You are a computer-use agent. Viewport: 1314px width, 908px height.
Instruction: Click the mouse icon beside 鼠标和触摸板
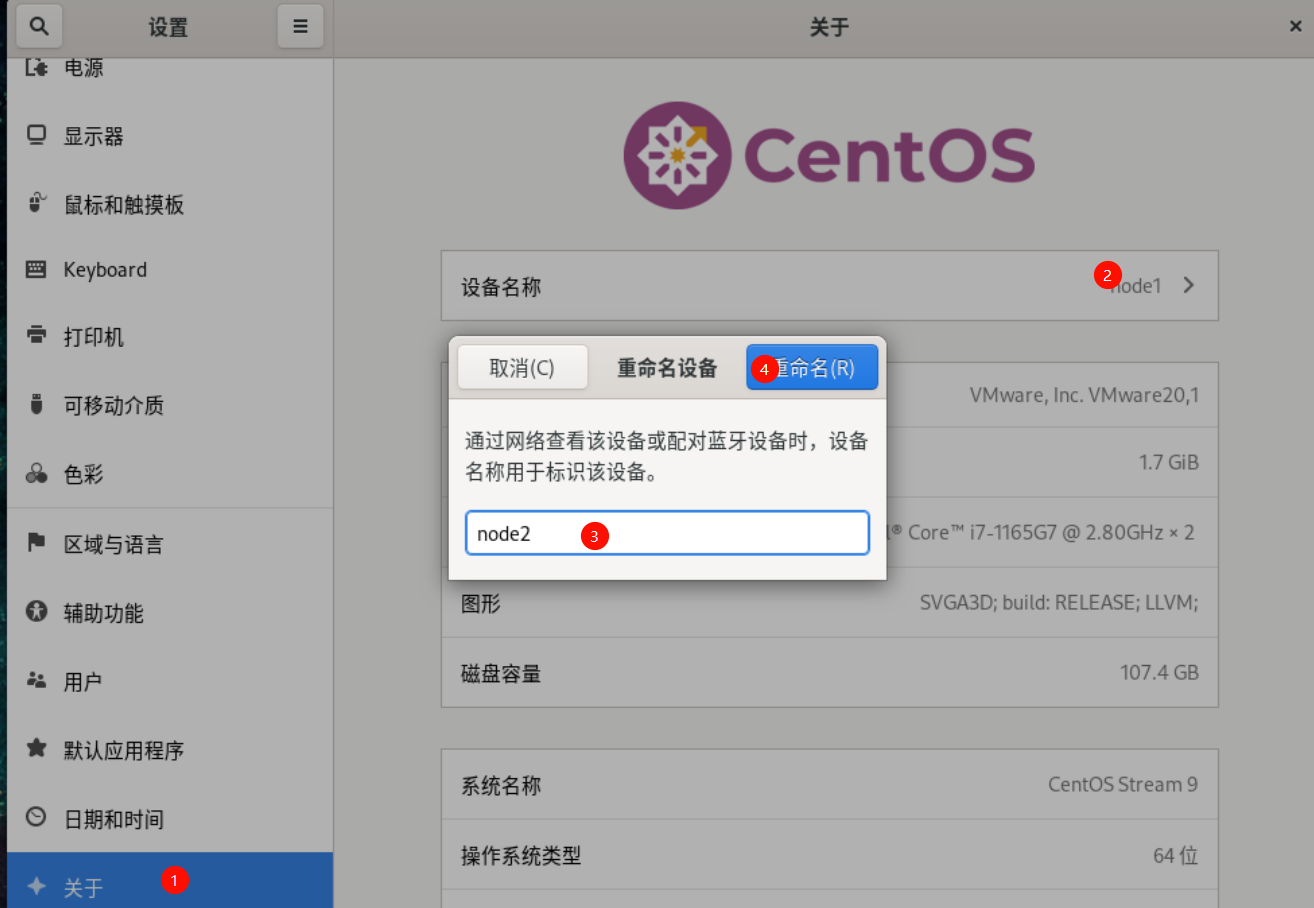point(37,204)
